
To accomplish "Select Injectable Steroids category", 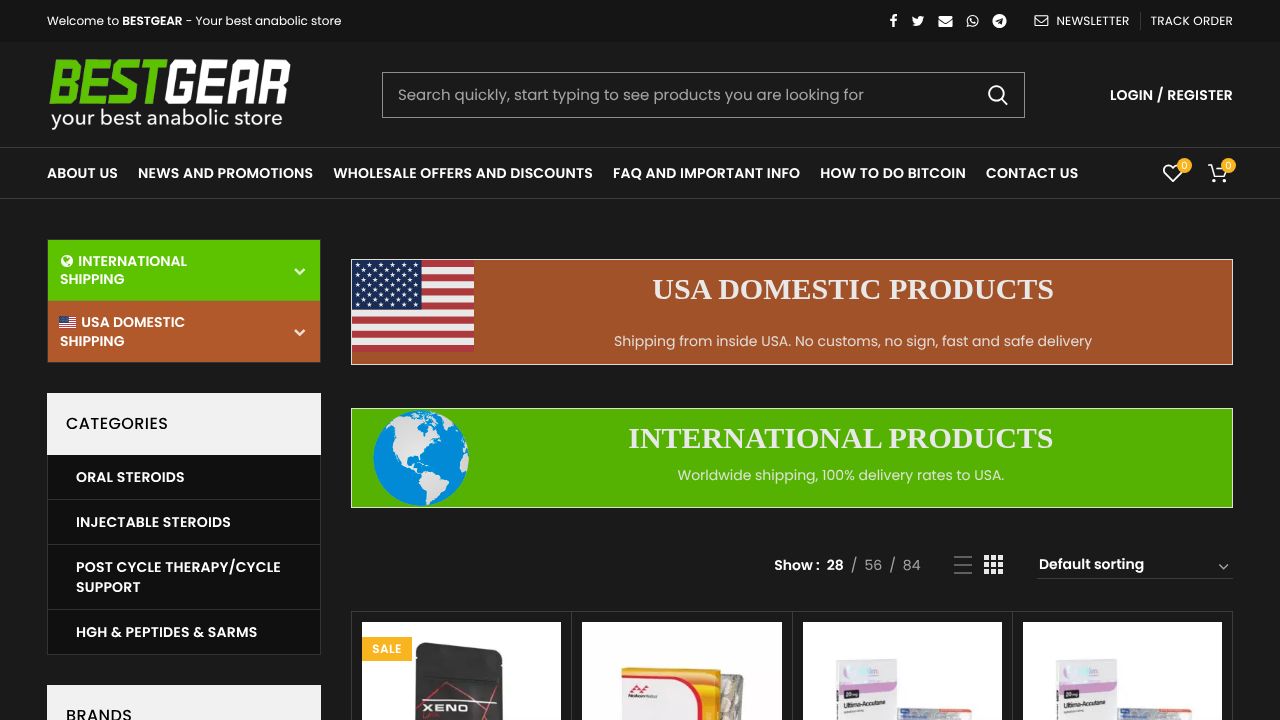I will pos(184,522).
